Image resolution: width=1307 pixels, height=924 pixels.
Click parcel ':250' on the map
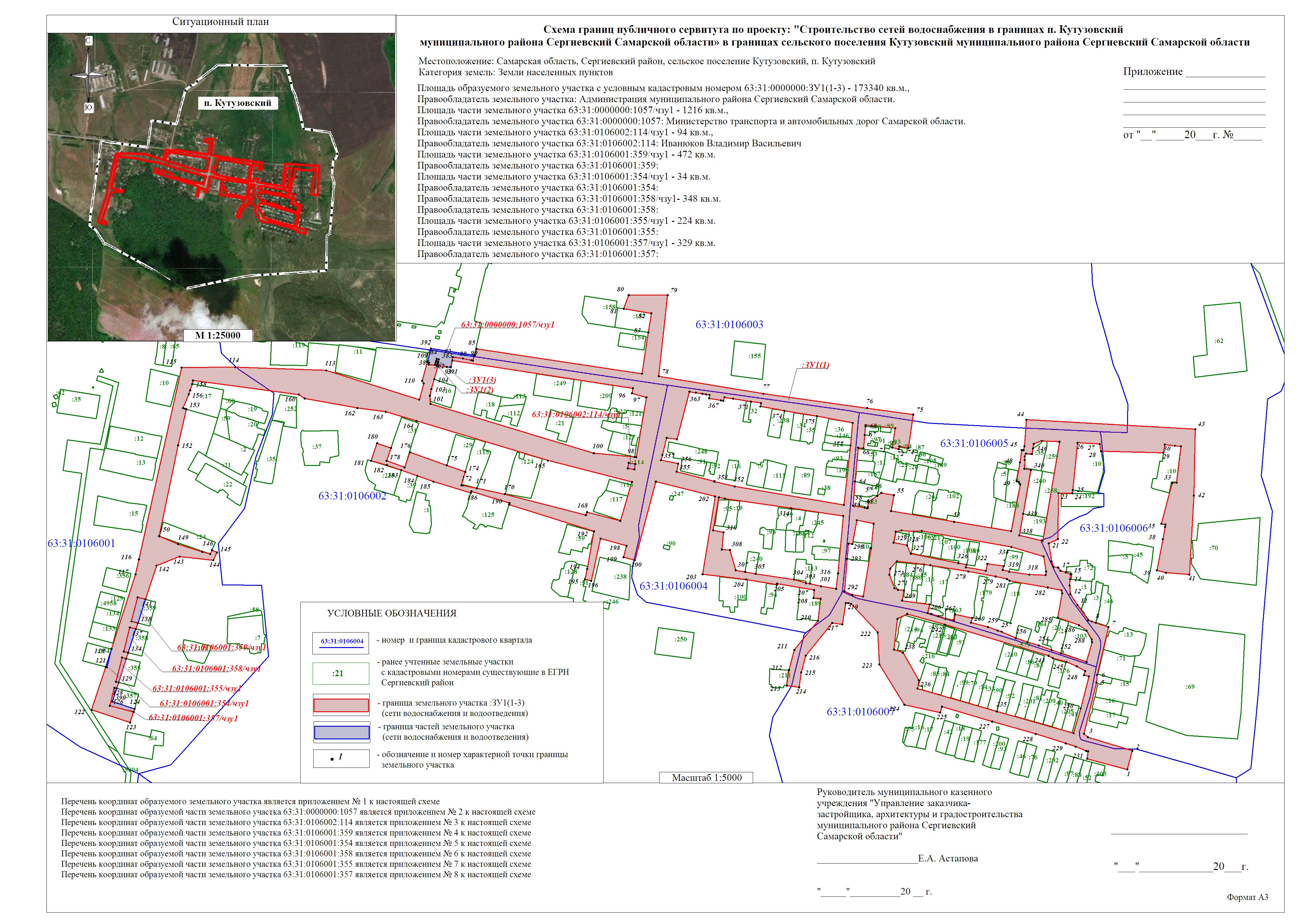click(x=674, y=643)
